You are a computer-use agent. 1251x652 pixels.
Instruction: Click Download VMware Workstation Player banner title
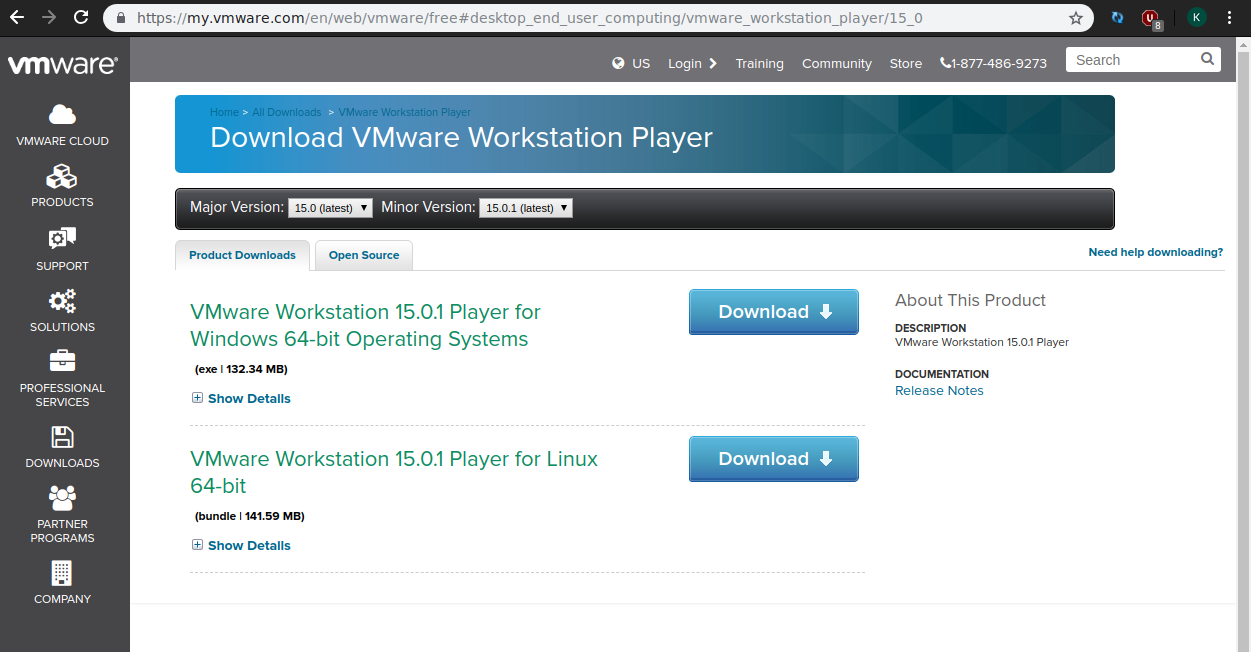[x=461, y=137]
